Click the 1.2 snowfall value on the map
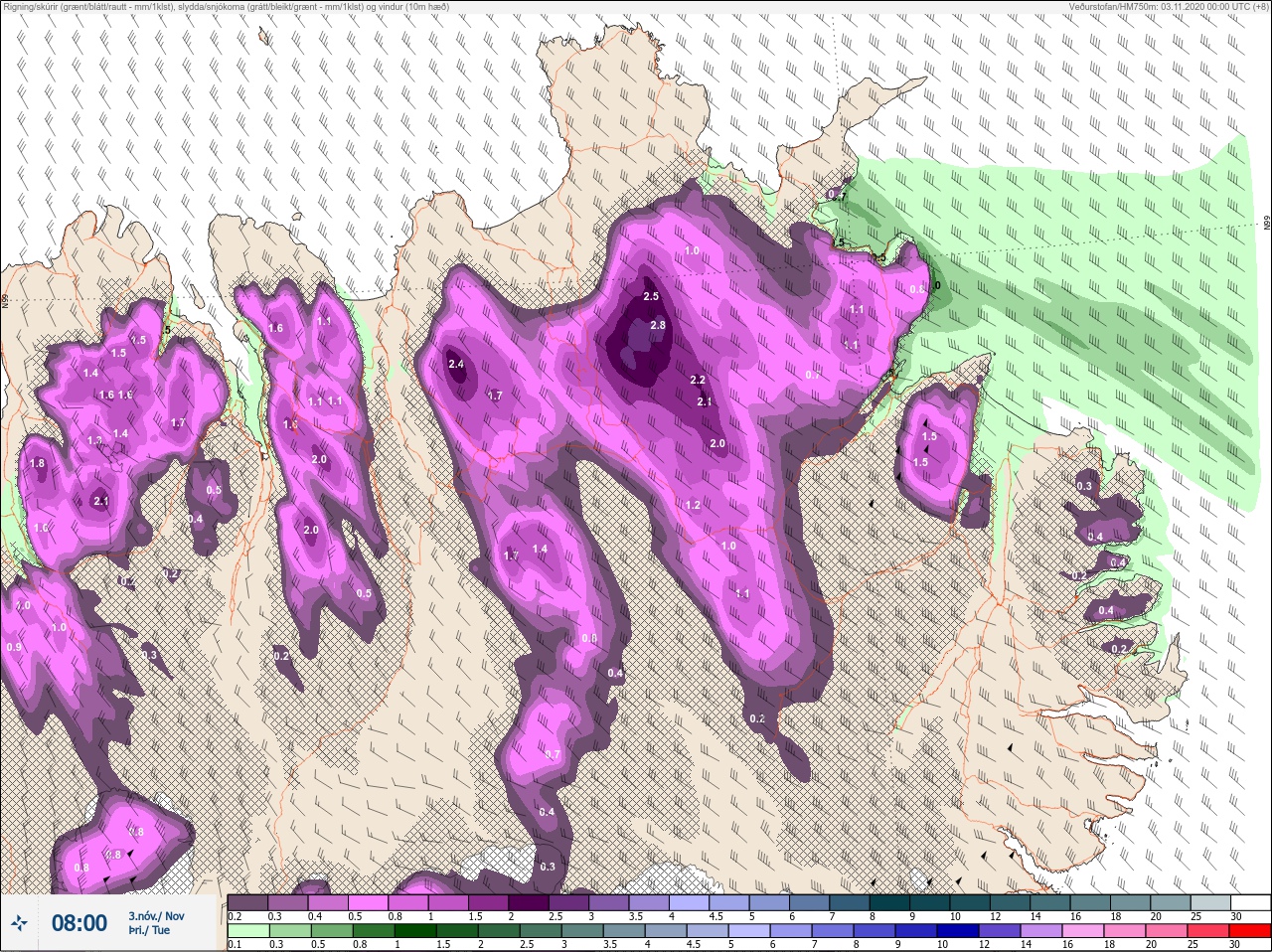 click(693, 505)
